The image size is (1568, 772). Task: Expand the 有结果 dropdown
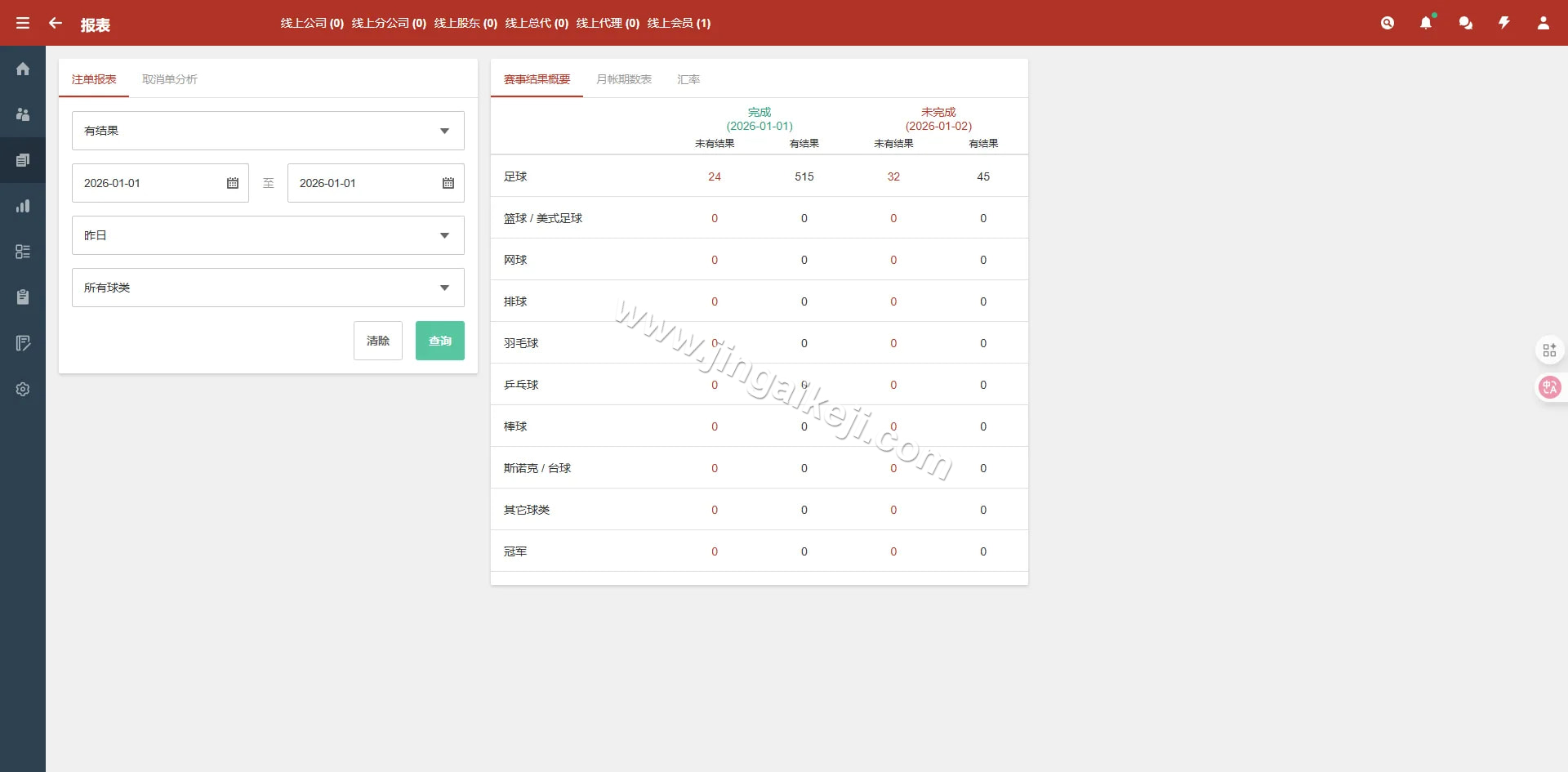point(268,131)
